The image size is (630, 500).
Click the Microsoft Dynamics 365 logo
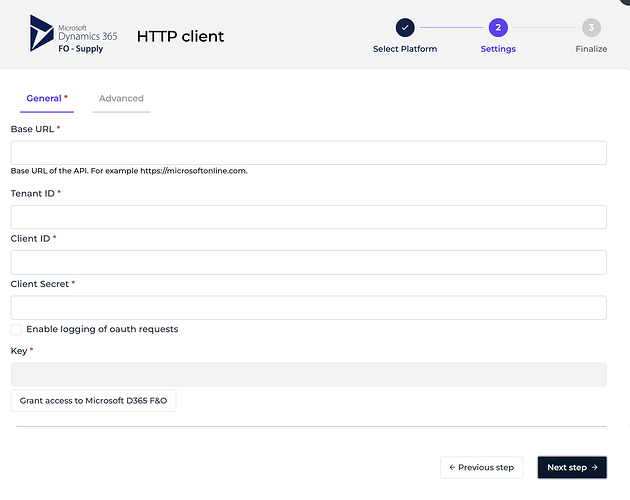point(74,34)
